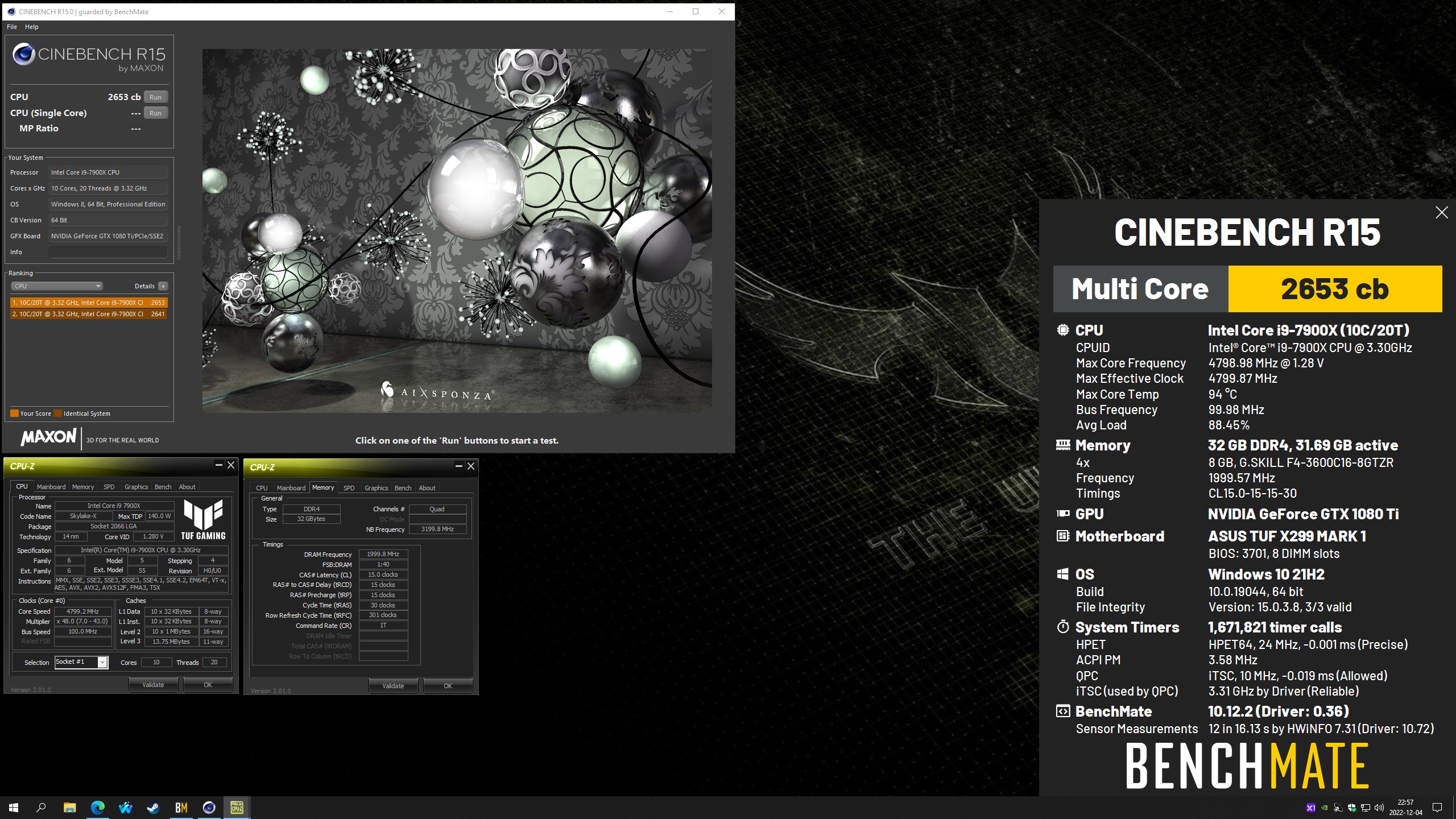Expand the Socket #1 selection dropdown
1456x819 pixels.
102,662
